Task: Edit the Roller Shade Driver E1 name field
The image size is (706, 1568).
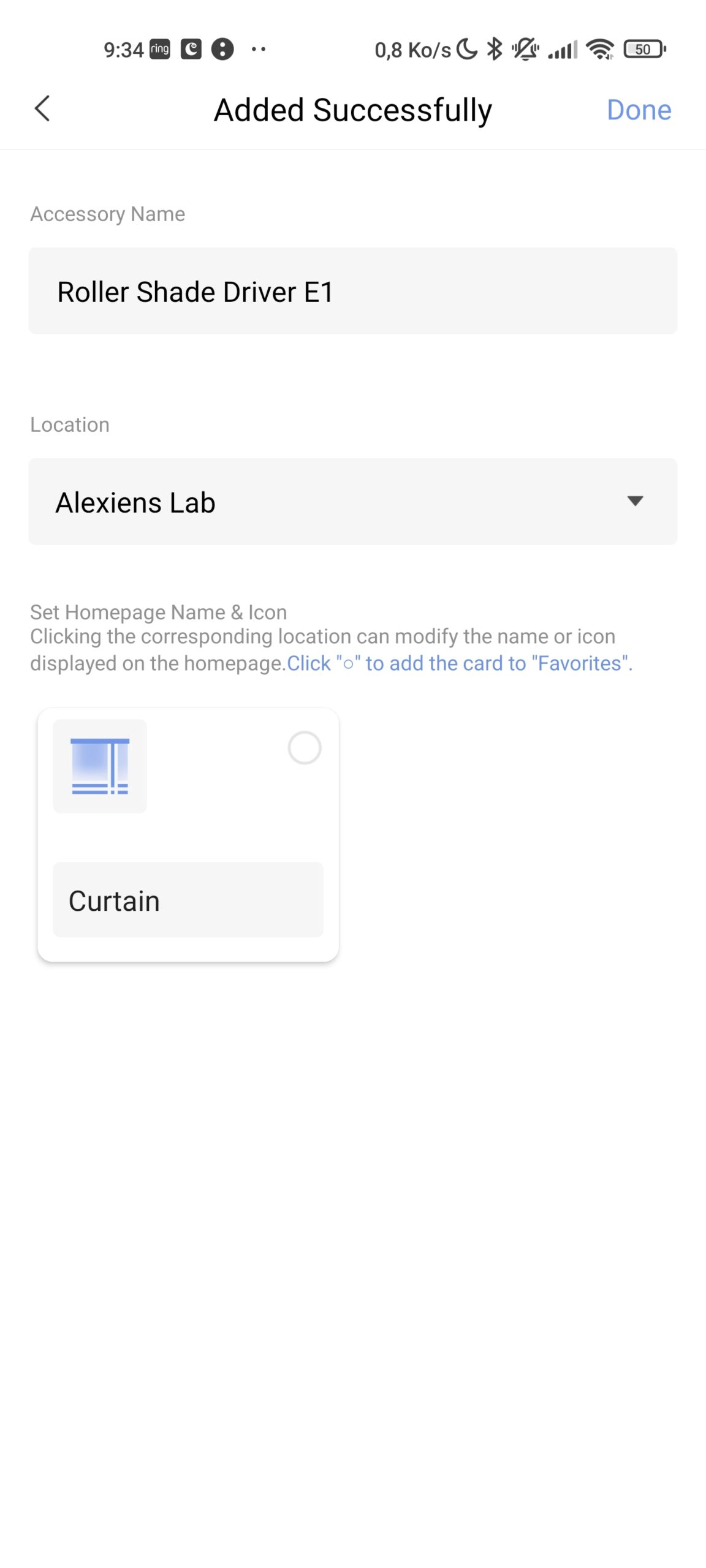Action: pyautogui.click(x=353, y=291)
